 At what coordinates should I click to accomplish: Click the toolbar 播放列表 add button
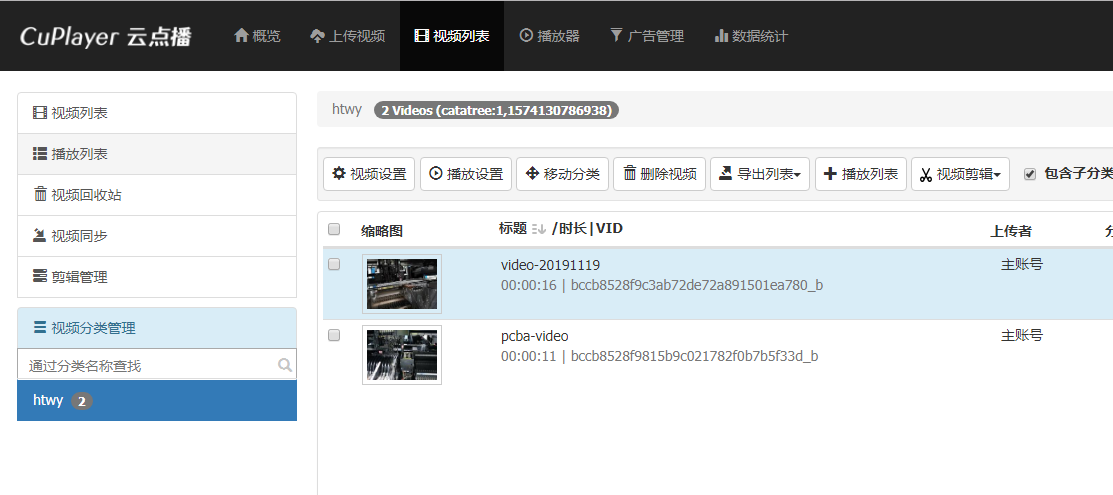coord(861,174)
